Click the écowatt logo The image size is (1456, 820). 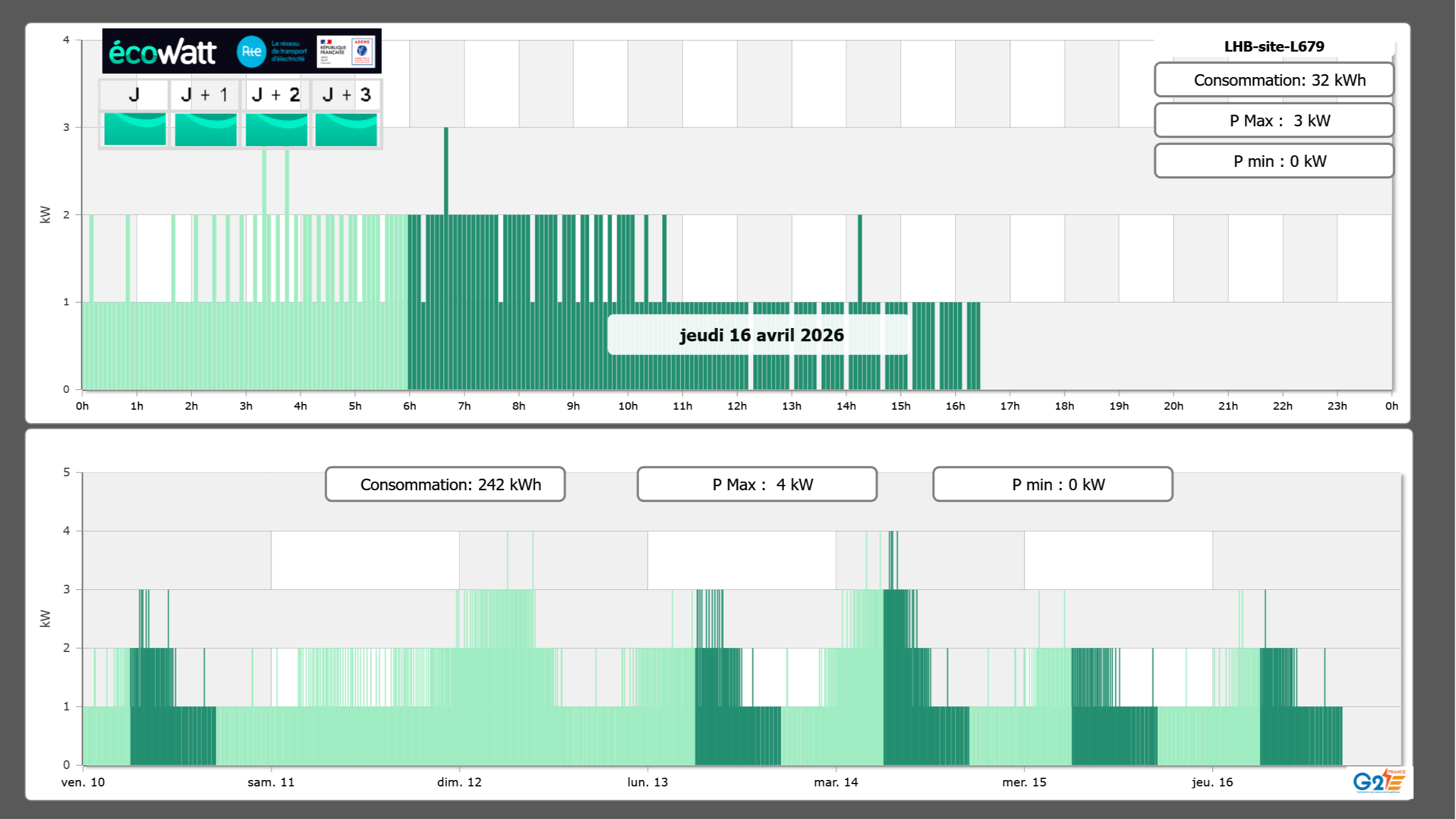[162, 52]
